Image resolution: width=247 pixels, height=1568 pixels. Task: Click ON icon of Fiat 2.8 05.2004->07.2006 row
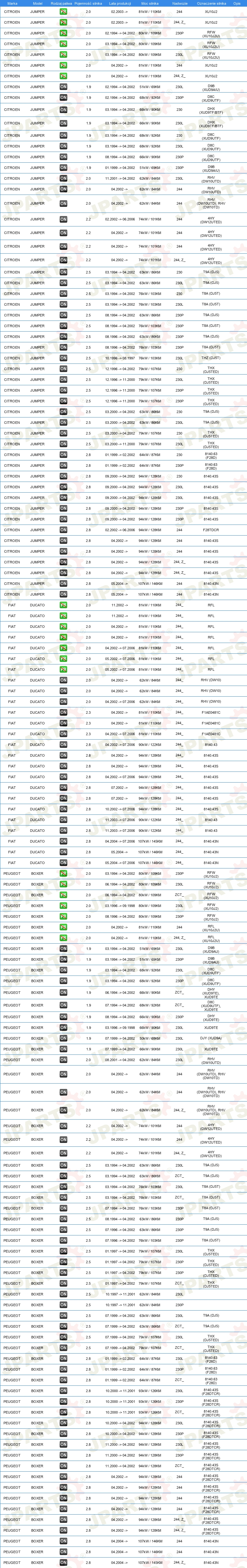(63, 863)
